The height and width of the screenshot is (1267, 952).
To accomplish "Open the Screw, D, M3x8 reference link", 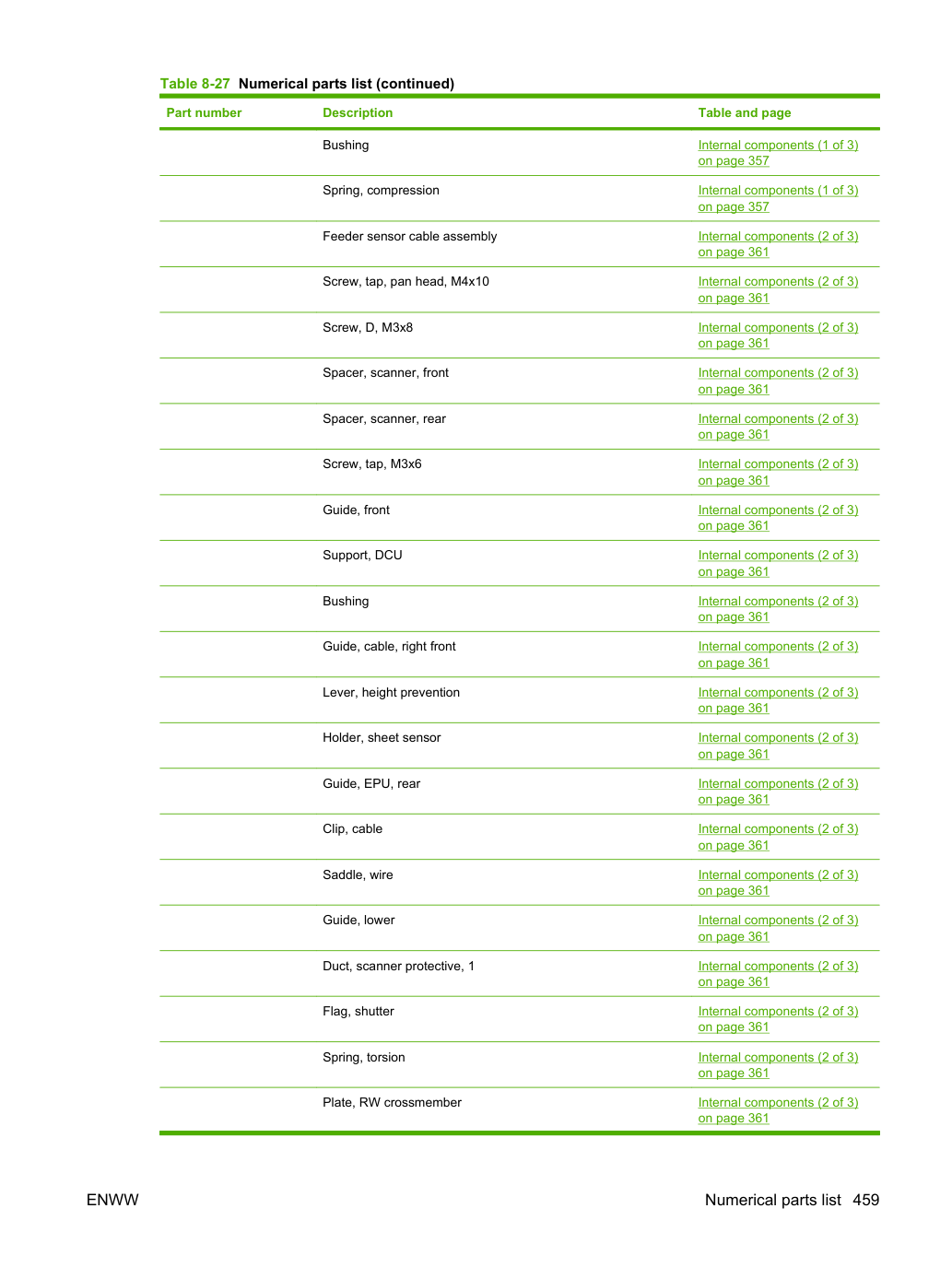I will (x=778, y=335).
